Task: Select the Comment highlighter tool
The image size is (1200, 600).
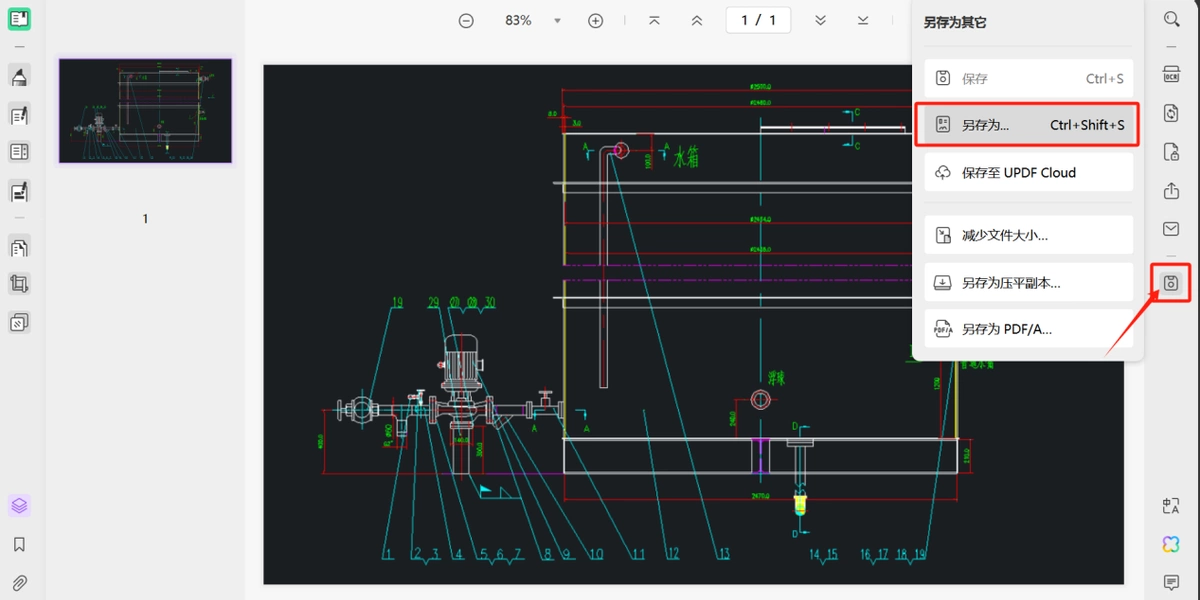Action: pyautogui.click(x=19, y=76)
